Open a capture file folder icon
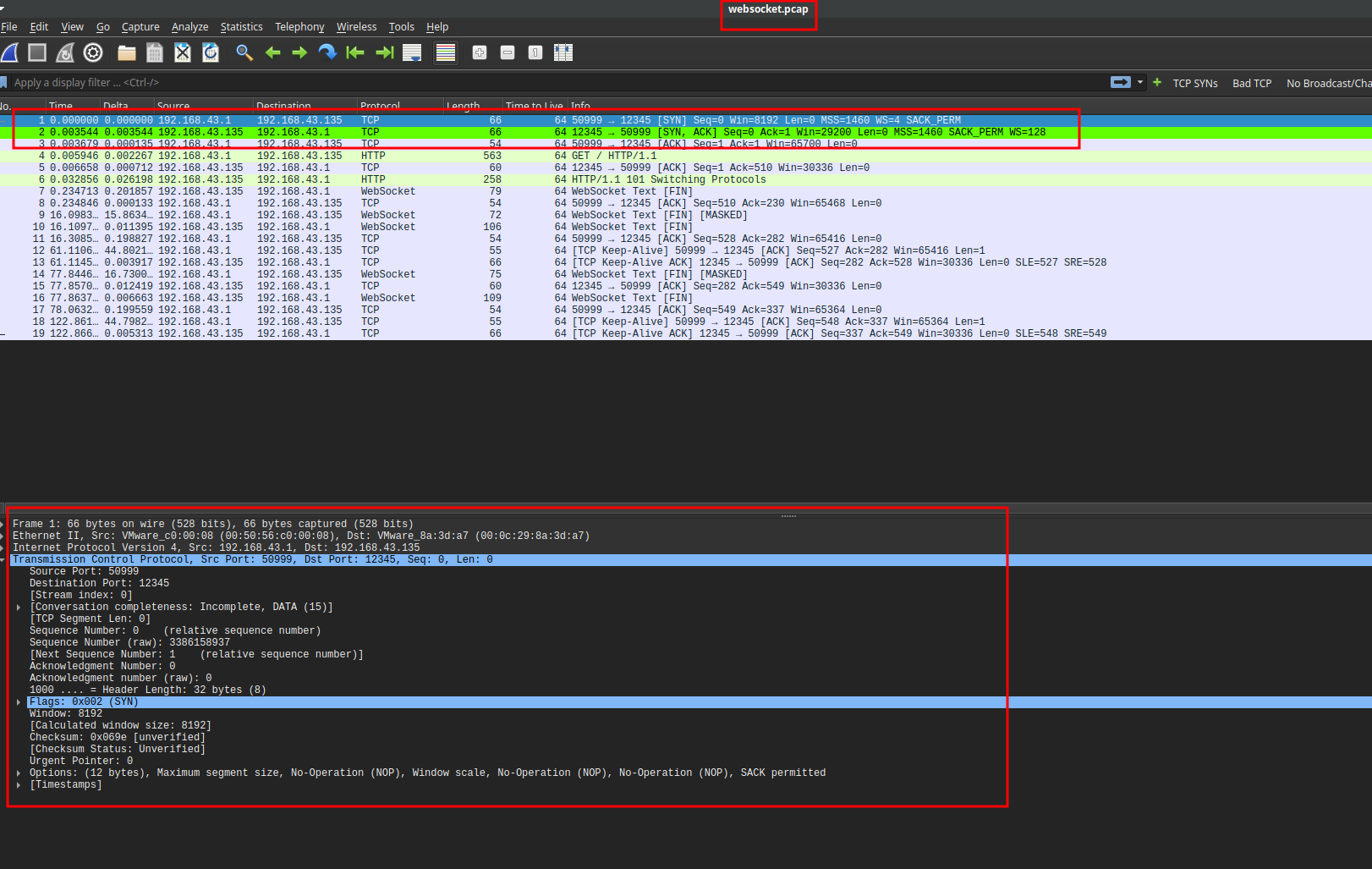This screenshot has width=1372, height=869. [127, 52]
